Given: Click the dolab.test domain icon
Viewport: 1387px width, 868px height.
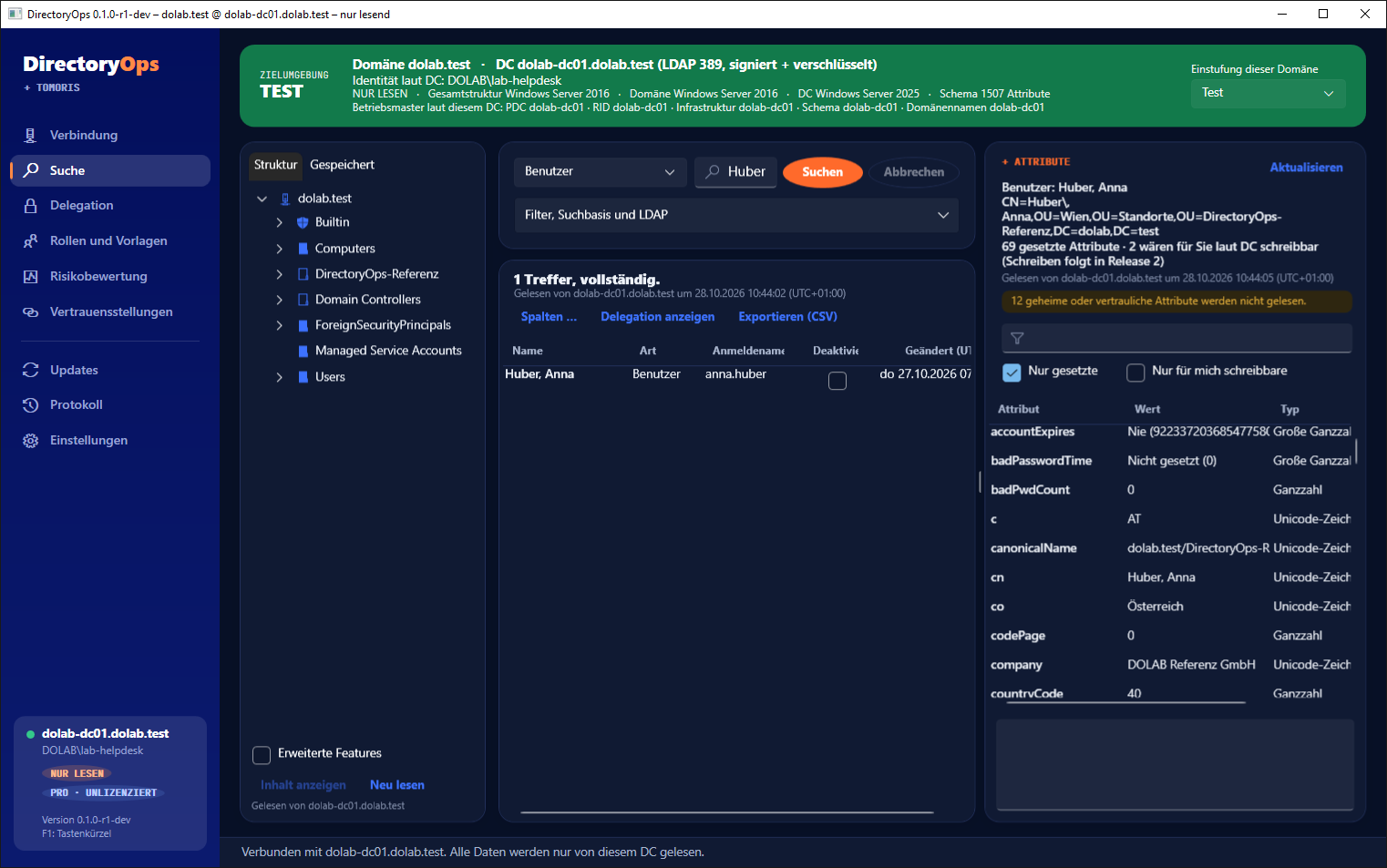Looking at the screenshot, I should pos(285,199).
